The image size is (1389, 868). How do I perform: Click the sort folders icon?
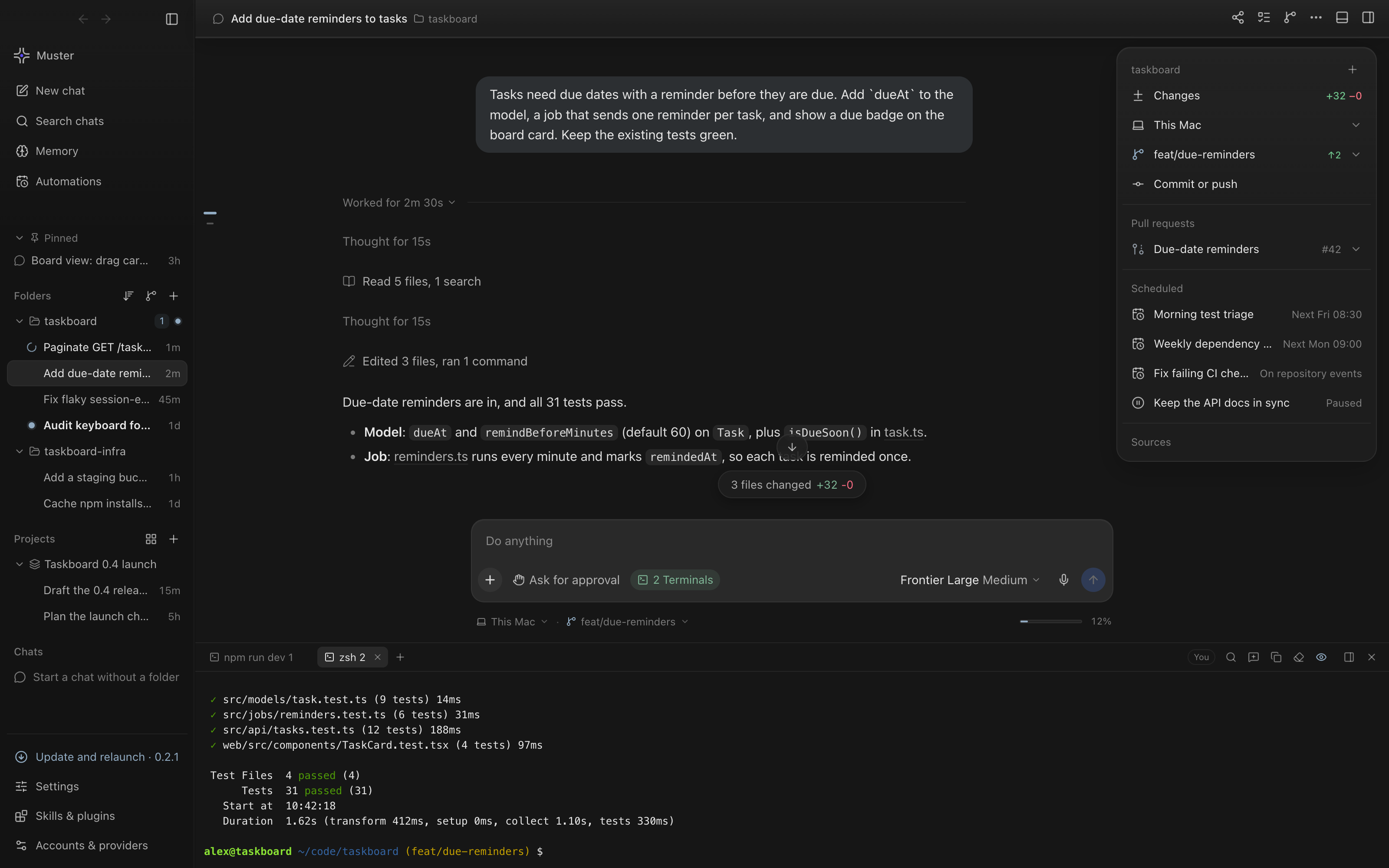128,296
